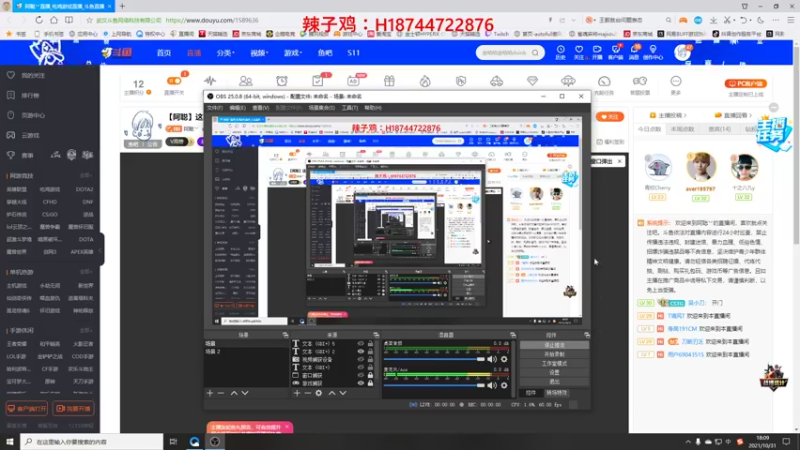Adjust the microphone/Aux volume slider in OBS
The width and height of the screenshot is (800, 450).
(434, 385)
